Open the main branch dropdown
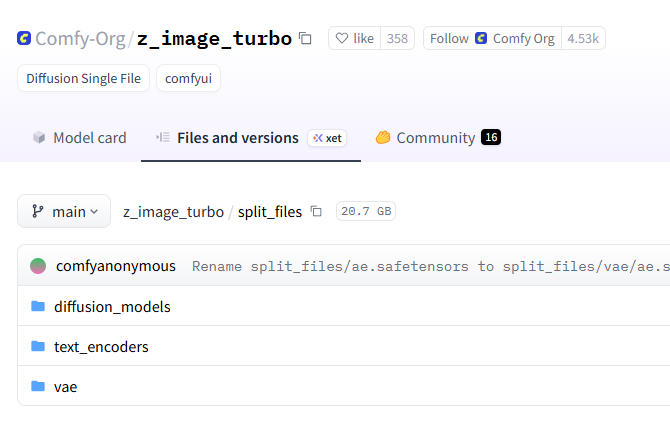The image size is (670, 422). [64, 211]
